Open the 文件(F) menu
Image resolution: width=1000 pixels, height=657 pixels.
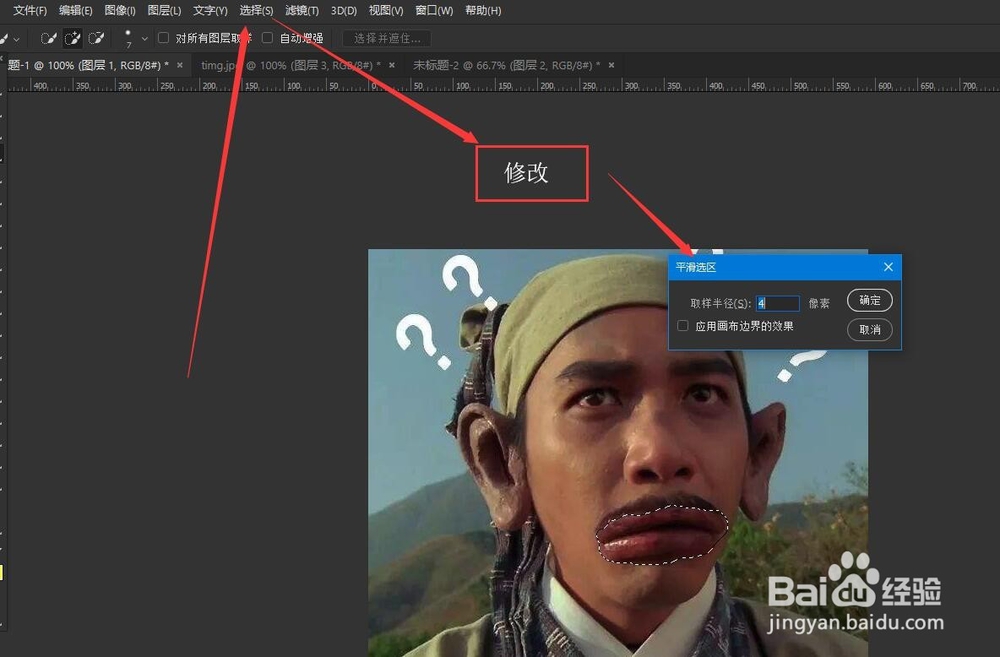pos(30,10)
